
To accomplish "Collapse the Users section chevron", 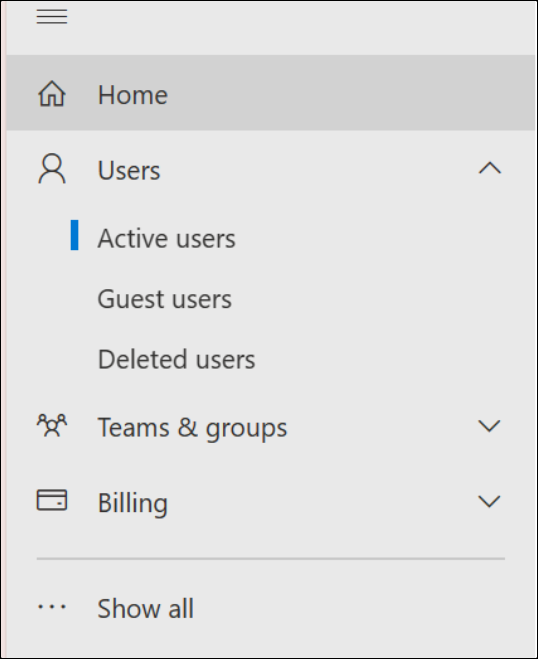I will 490,168.
